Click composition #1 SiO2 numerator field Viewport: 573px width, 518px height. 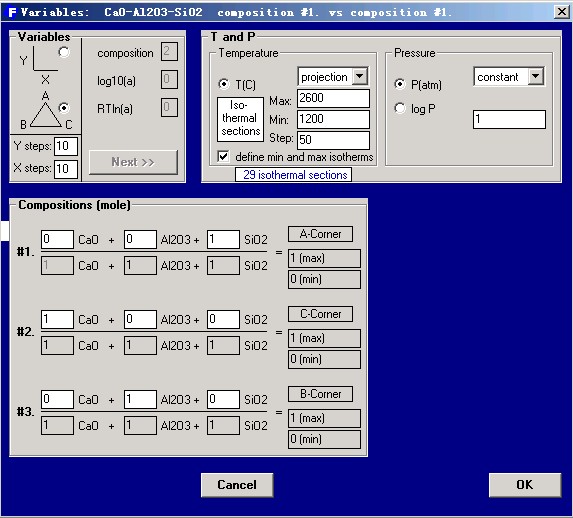(223, 239)
